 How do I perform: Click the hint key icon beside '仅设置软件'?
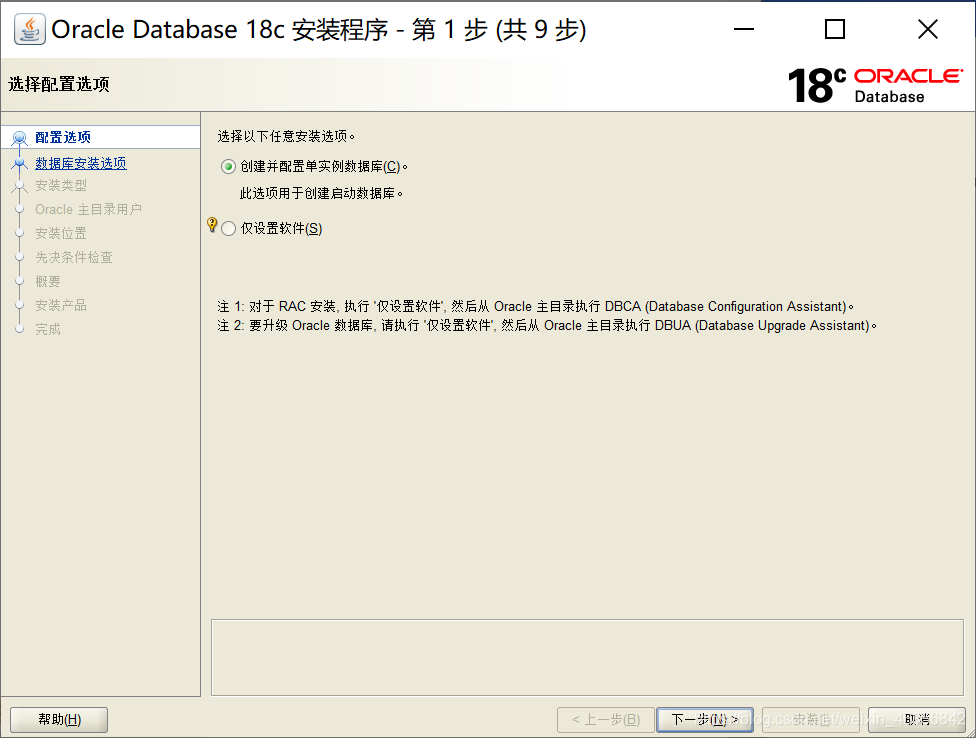(212, 225)
